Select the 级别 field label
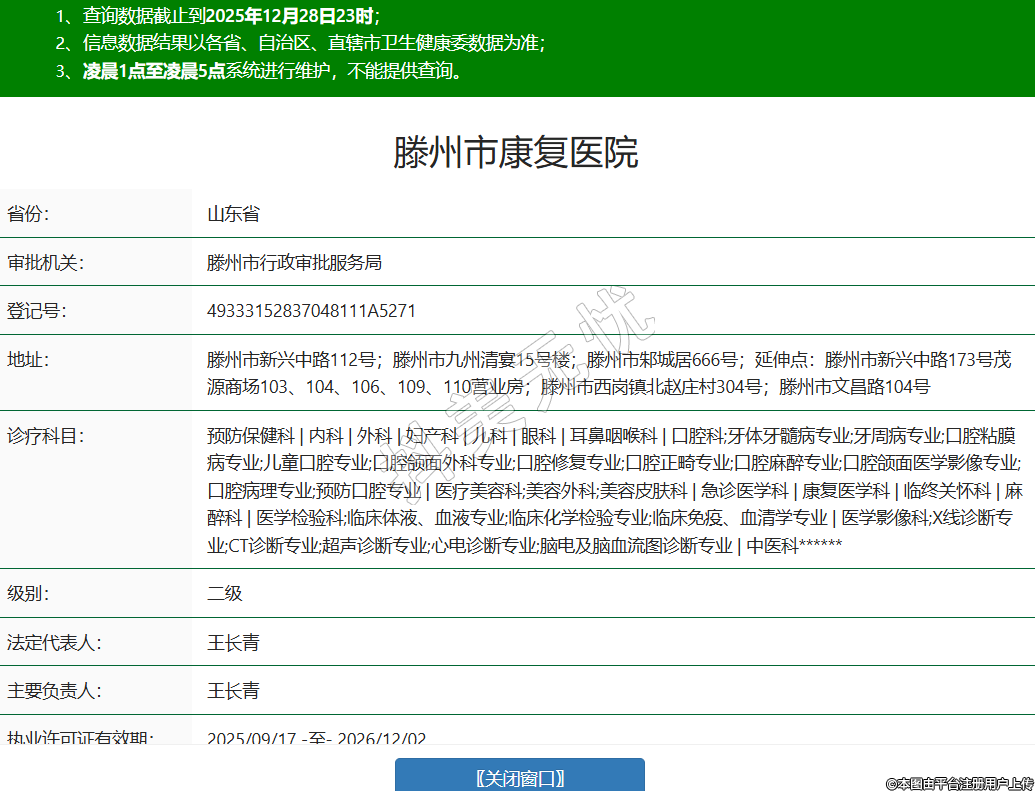 28,593
